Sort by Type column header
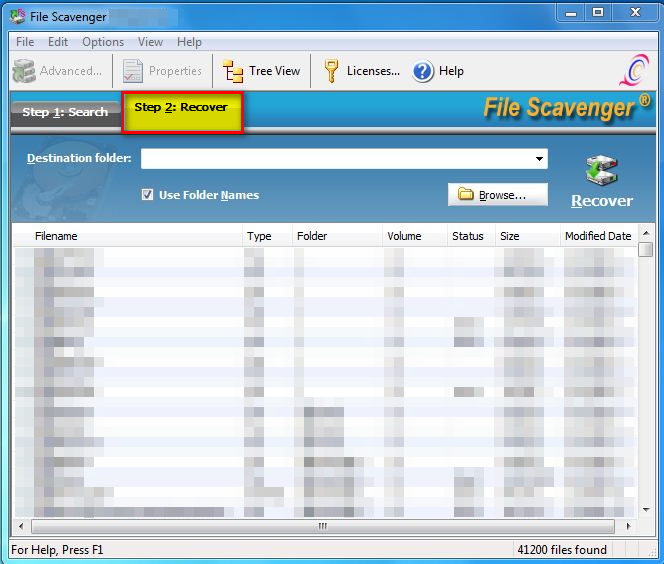 pyautogui.click(x=268, y=236)
